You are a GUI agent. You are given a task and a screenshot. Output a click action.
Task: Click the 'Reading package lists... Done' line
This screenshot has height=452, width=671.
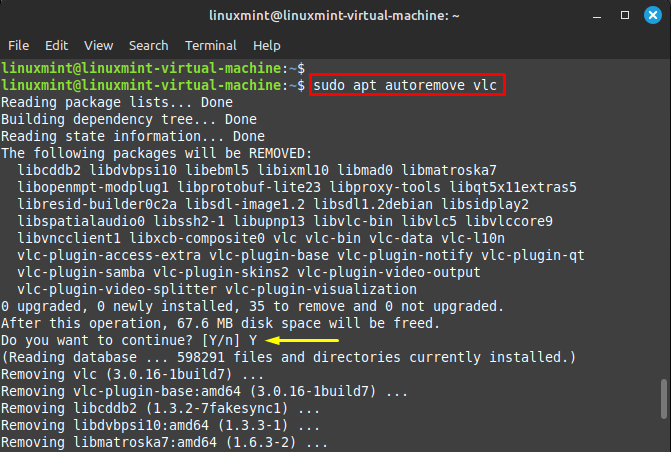coord(116,102)
